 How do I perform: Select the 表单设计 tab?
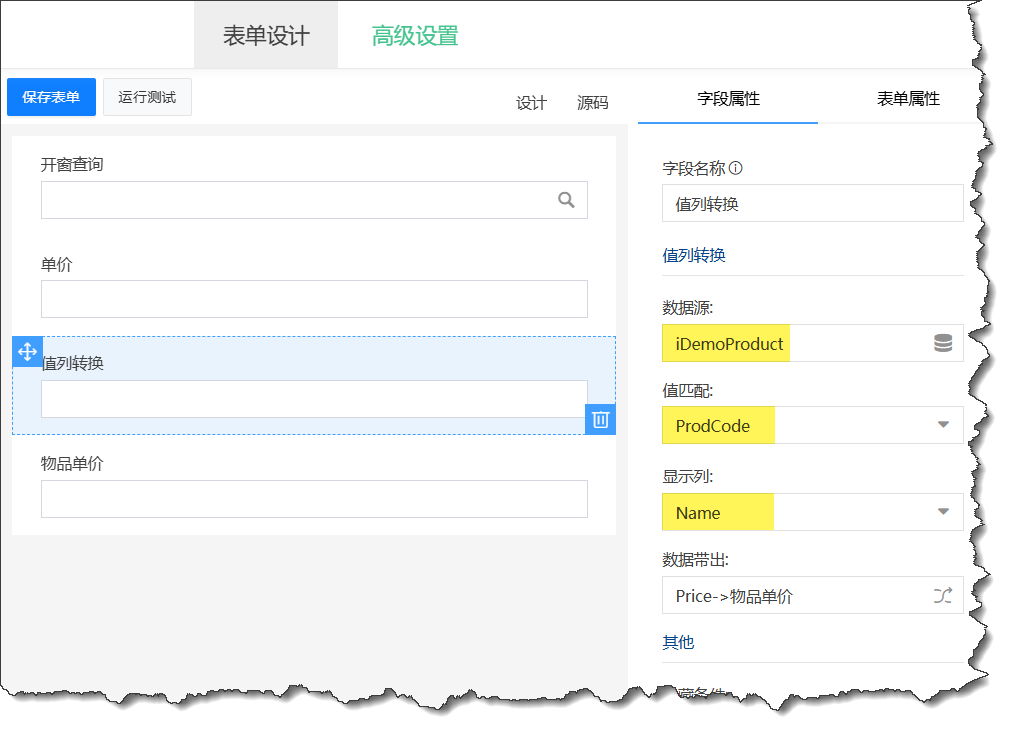(x=266, y=36)
